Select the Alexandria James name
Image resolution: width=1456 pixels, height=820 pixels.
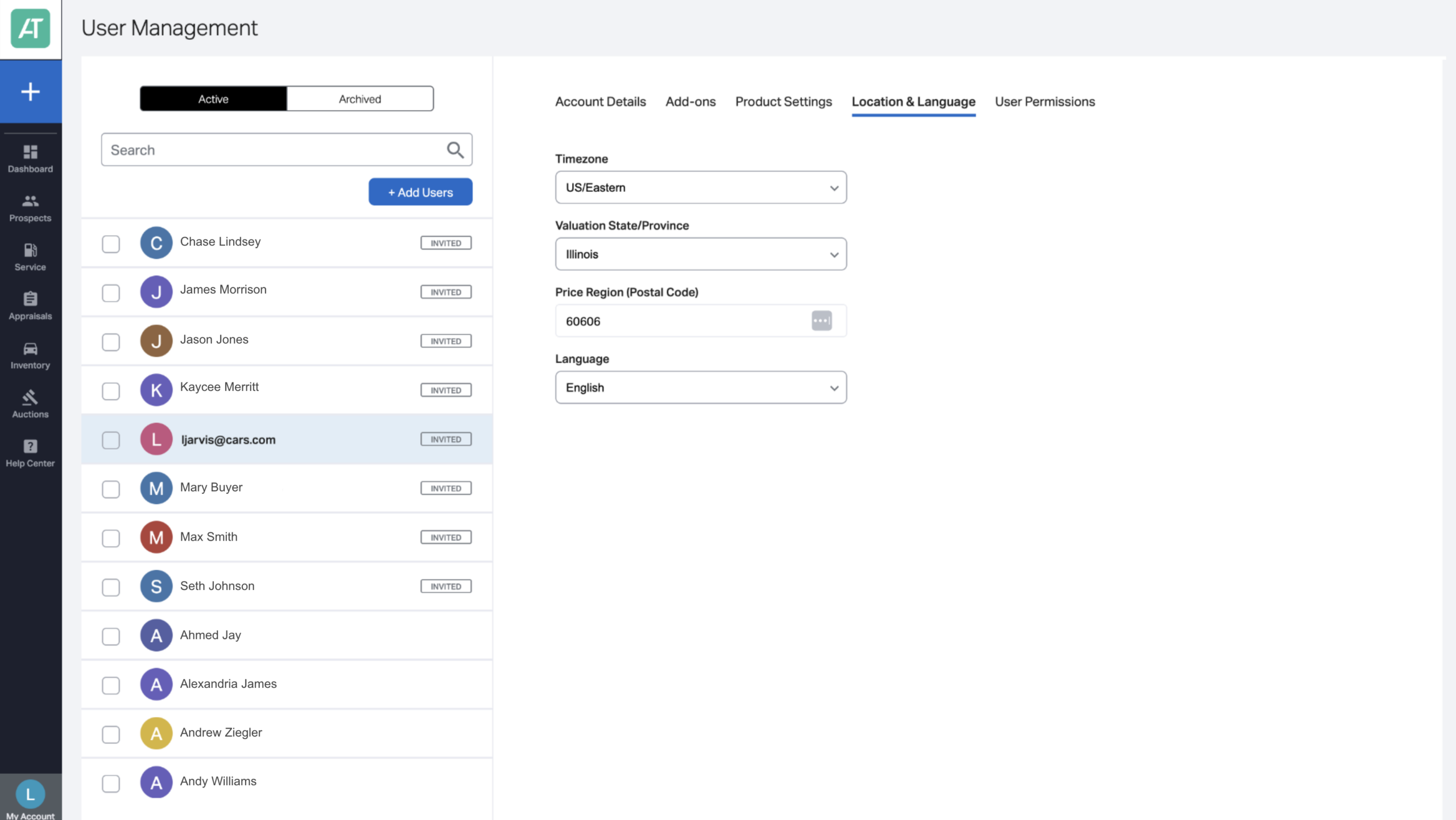click(x=228, y=683)
